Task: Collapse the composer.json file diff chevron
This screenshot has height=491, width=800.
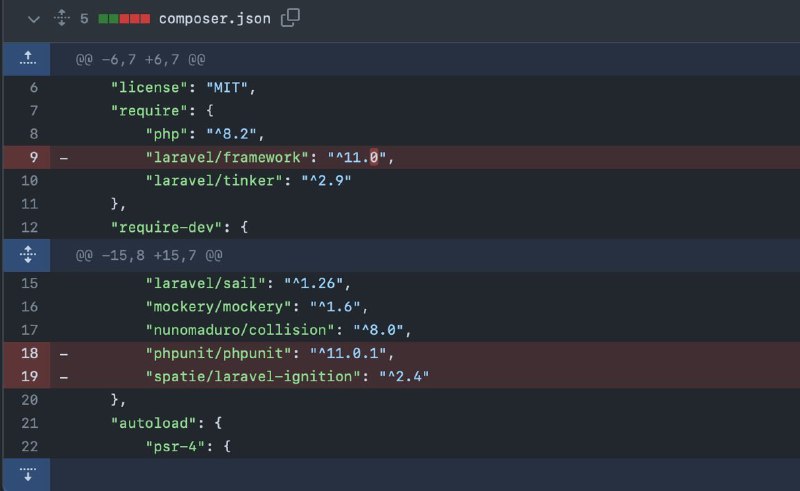Action: (x=34, y=19)
